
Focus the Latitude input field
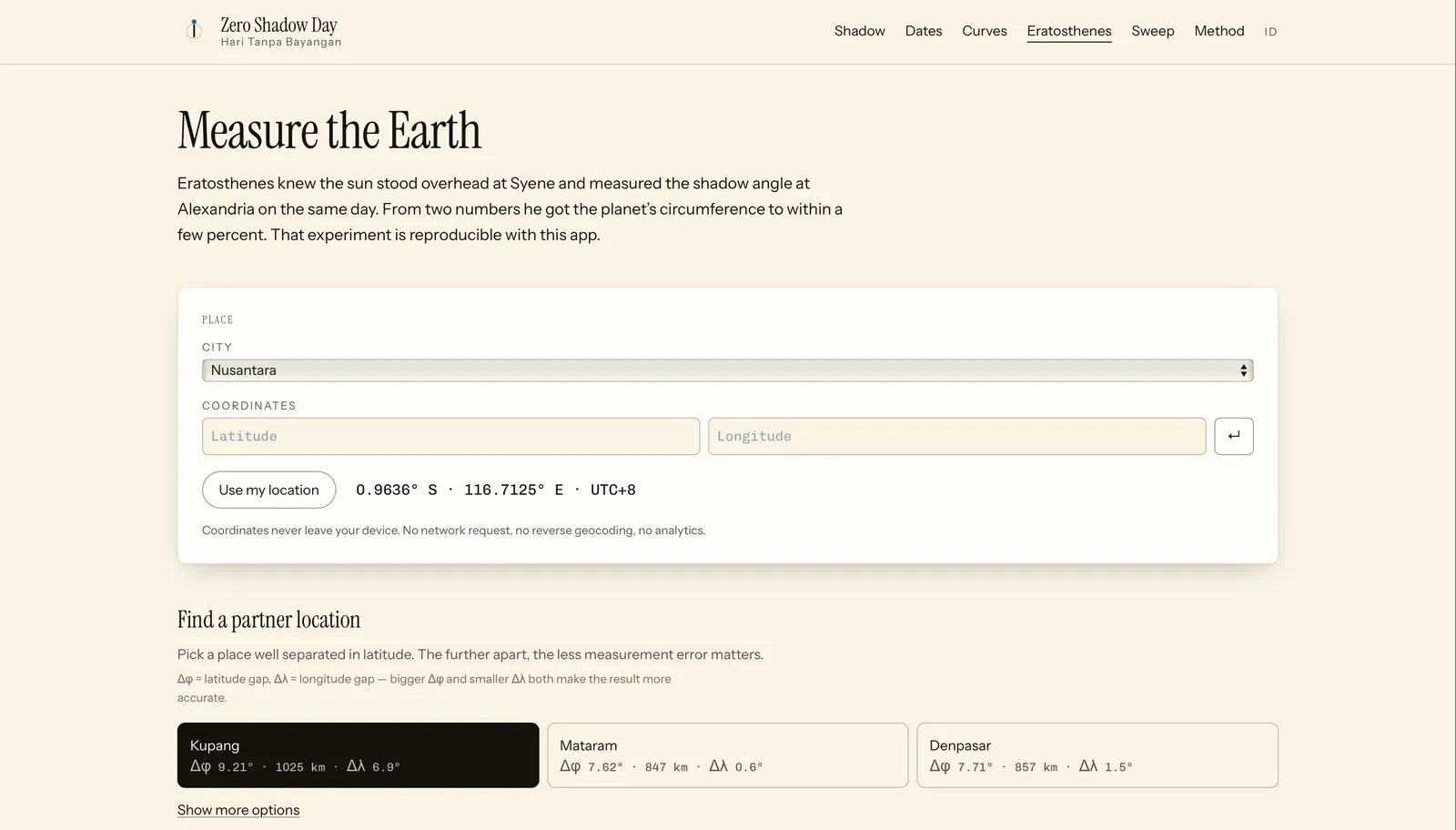pyautogui.click(x=450, y=436)
